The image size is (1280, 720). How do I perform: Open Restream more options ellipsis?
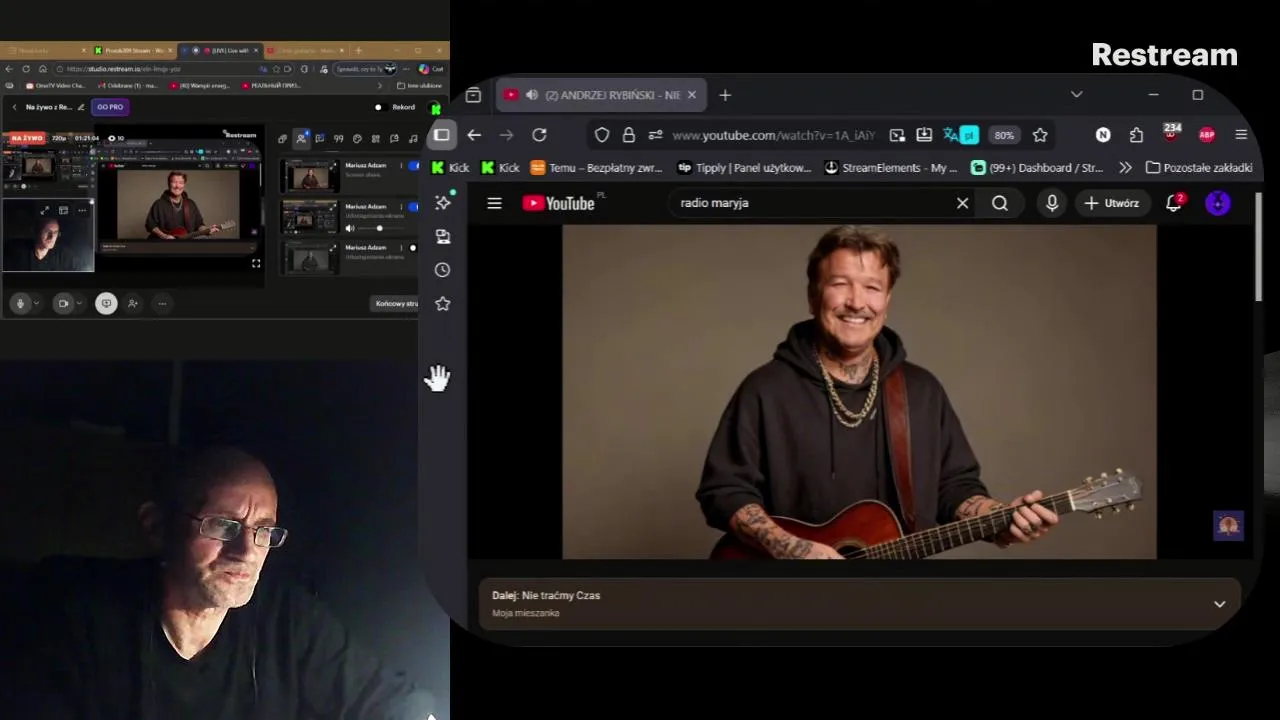(x=162, y=303)
